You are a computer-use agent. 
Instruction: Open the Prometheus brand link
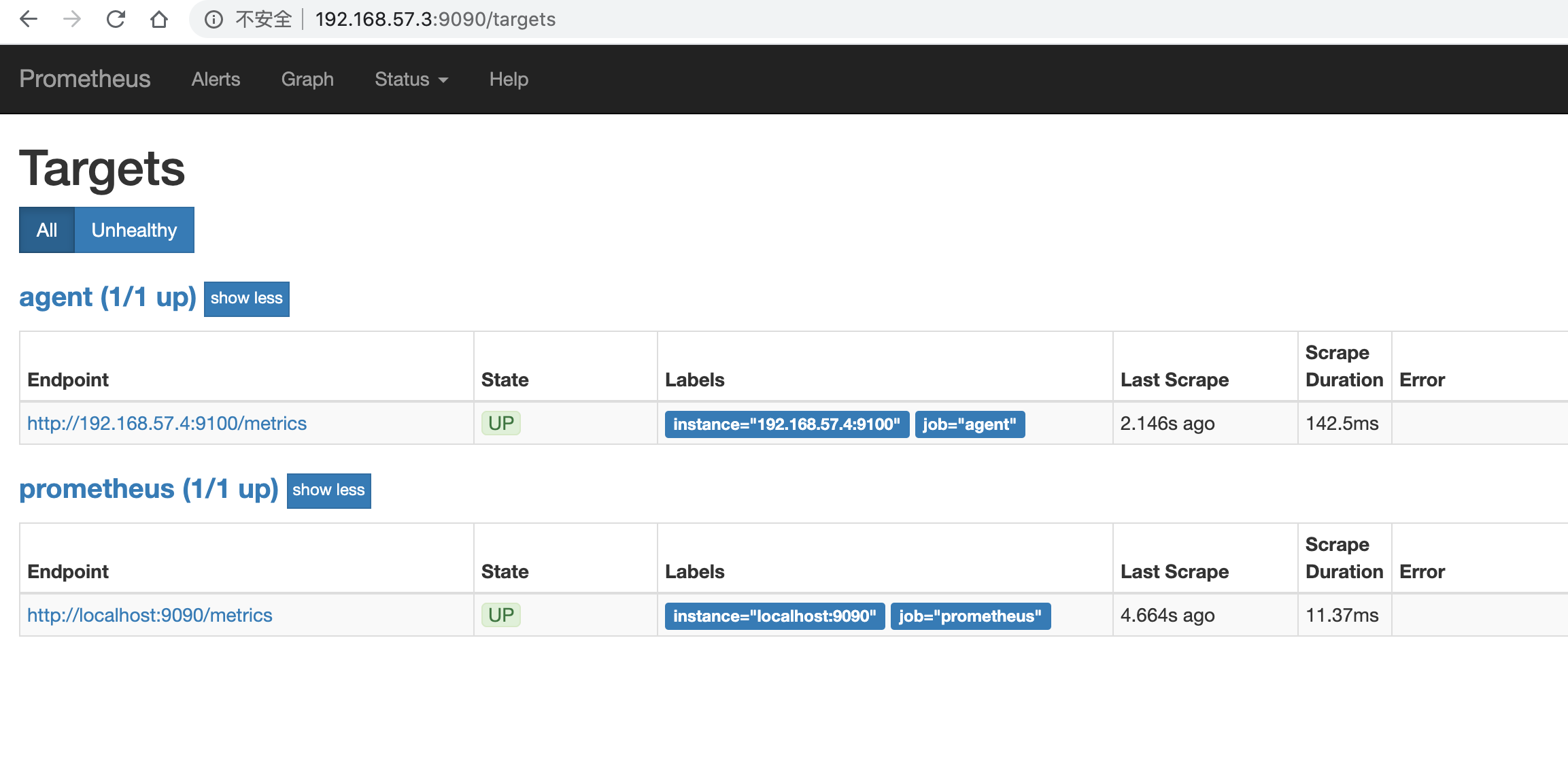[x=85, y=79]
